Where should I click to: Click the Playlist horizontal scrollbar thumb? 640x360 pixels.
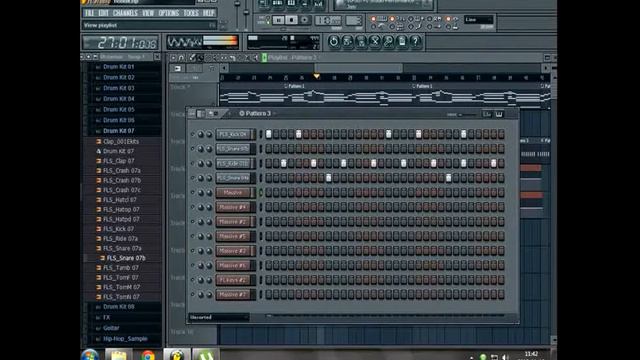358,68
